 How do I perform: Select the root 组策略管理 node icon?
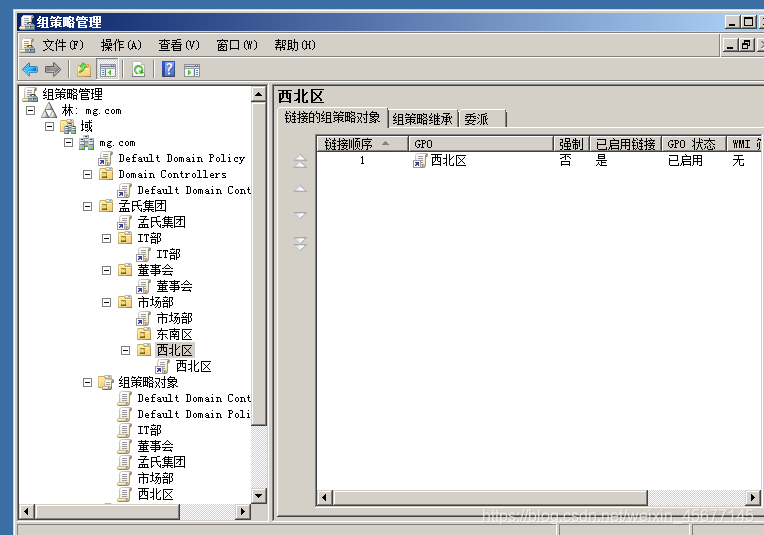[x=30, y=95]
